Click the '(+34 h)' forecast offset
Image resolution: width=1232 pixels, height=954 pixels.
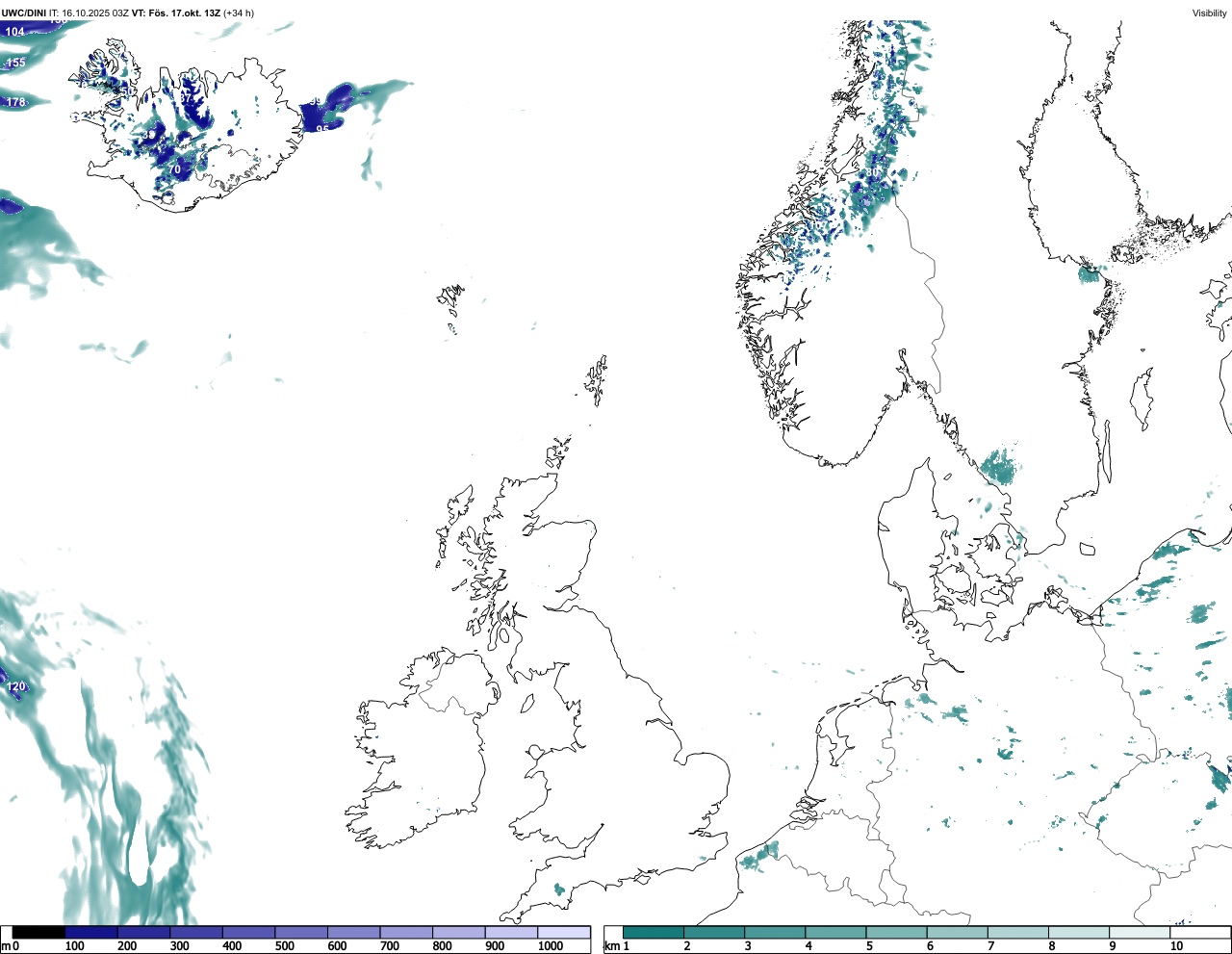coord(239,13)
